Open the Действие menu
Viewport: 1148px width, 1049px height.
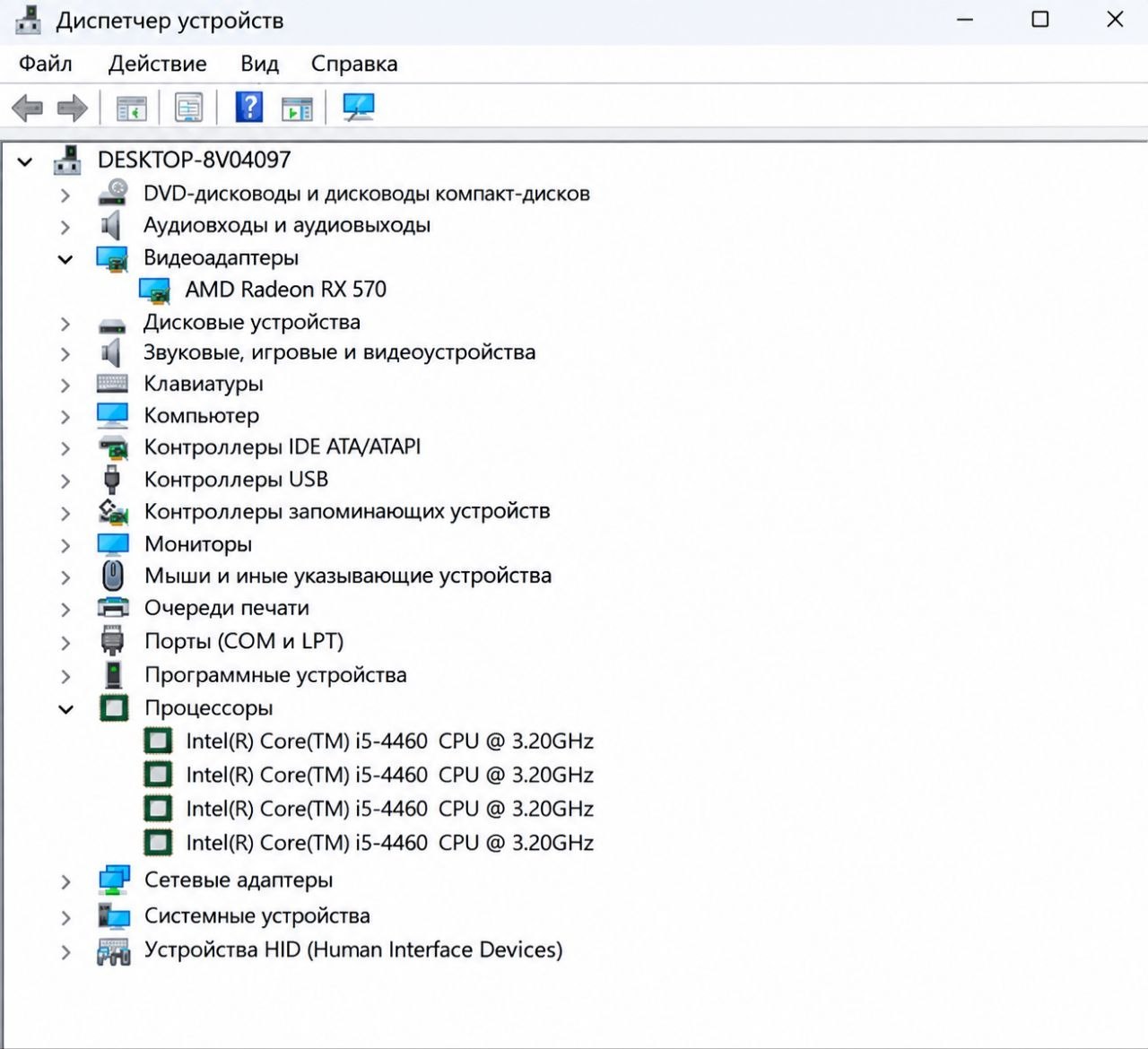point(157,64)
